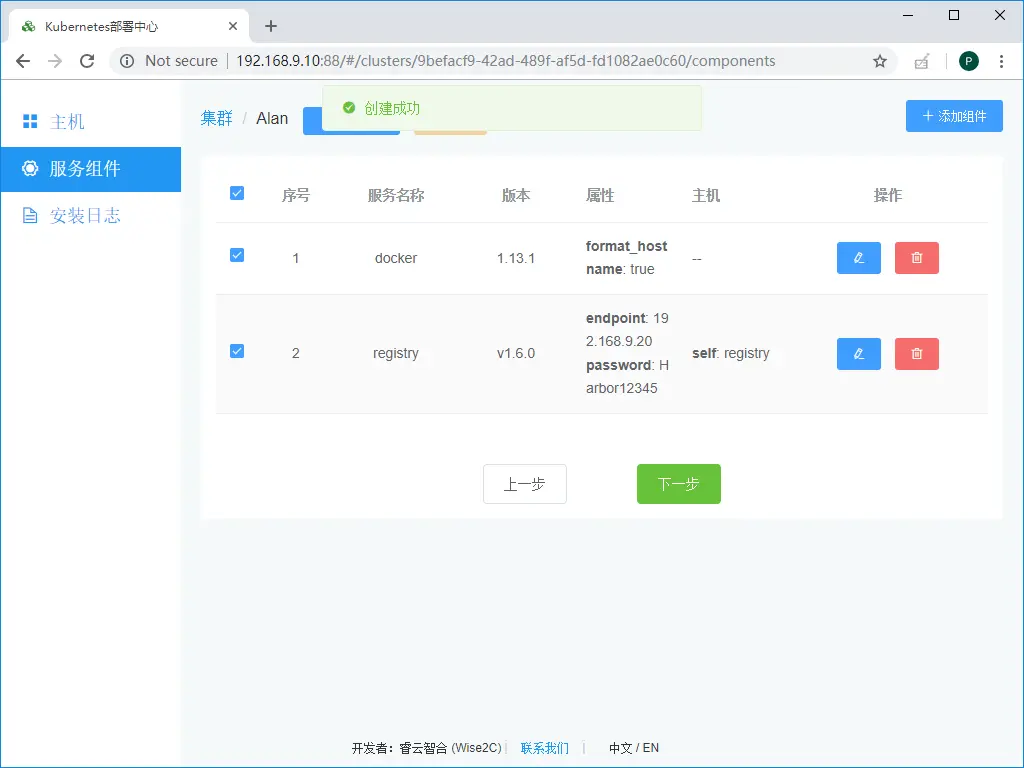Image resolution: width=1024 pixels, height=768 pixels.
Task: Toggle the select-all checkbox in table header
Action: coord(237,193)
